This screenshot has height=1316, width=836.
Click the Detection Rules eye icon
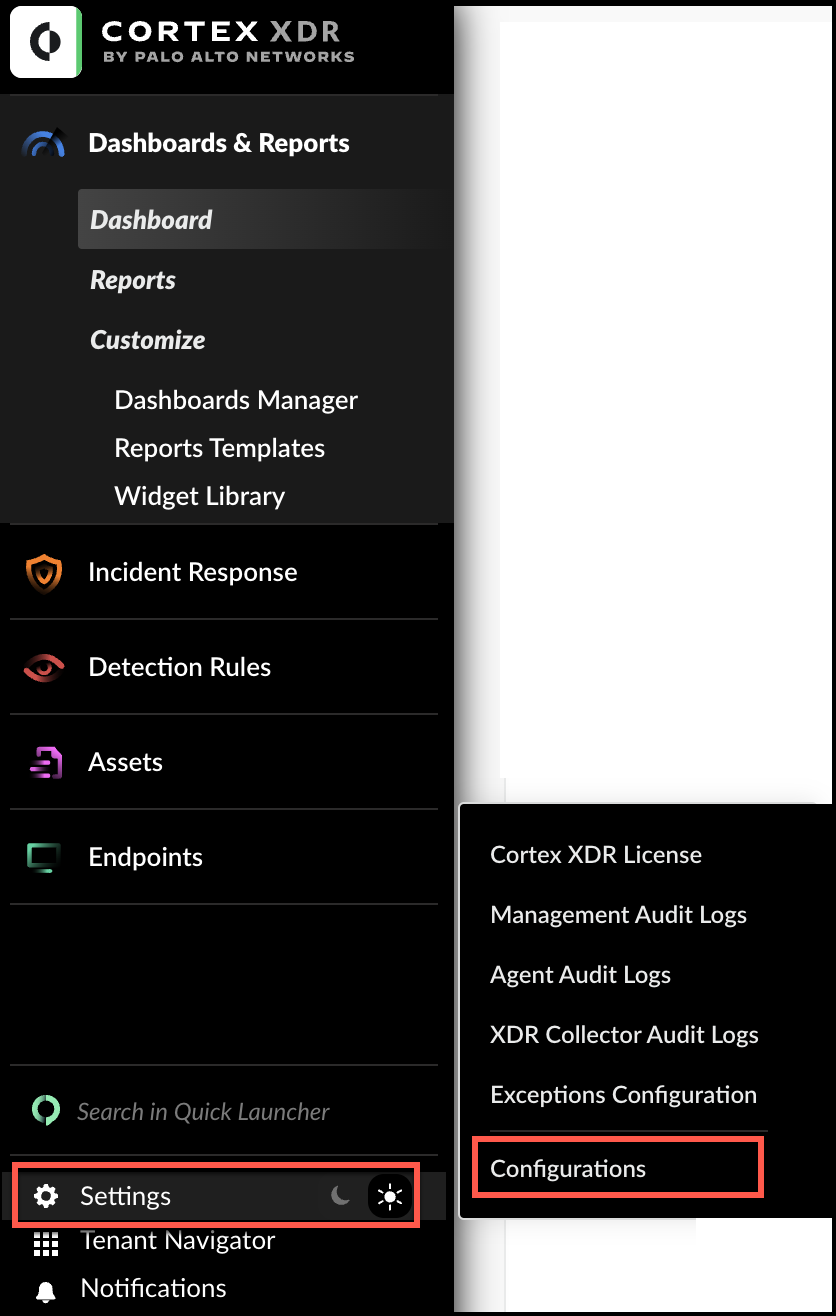[x=44, y=668]
